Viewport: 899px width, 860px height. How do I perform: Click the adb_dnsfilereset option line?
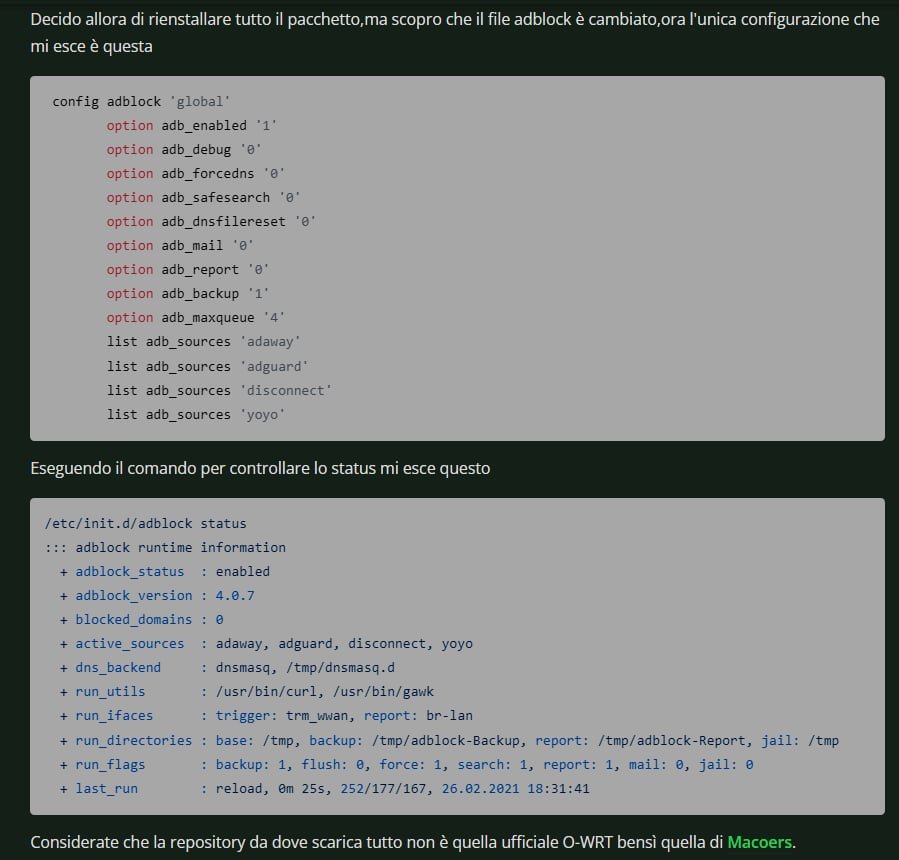(211, 222)
